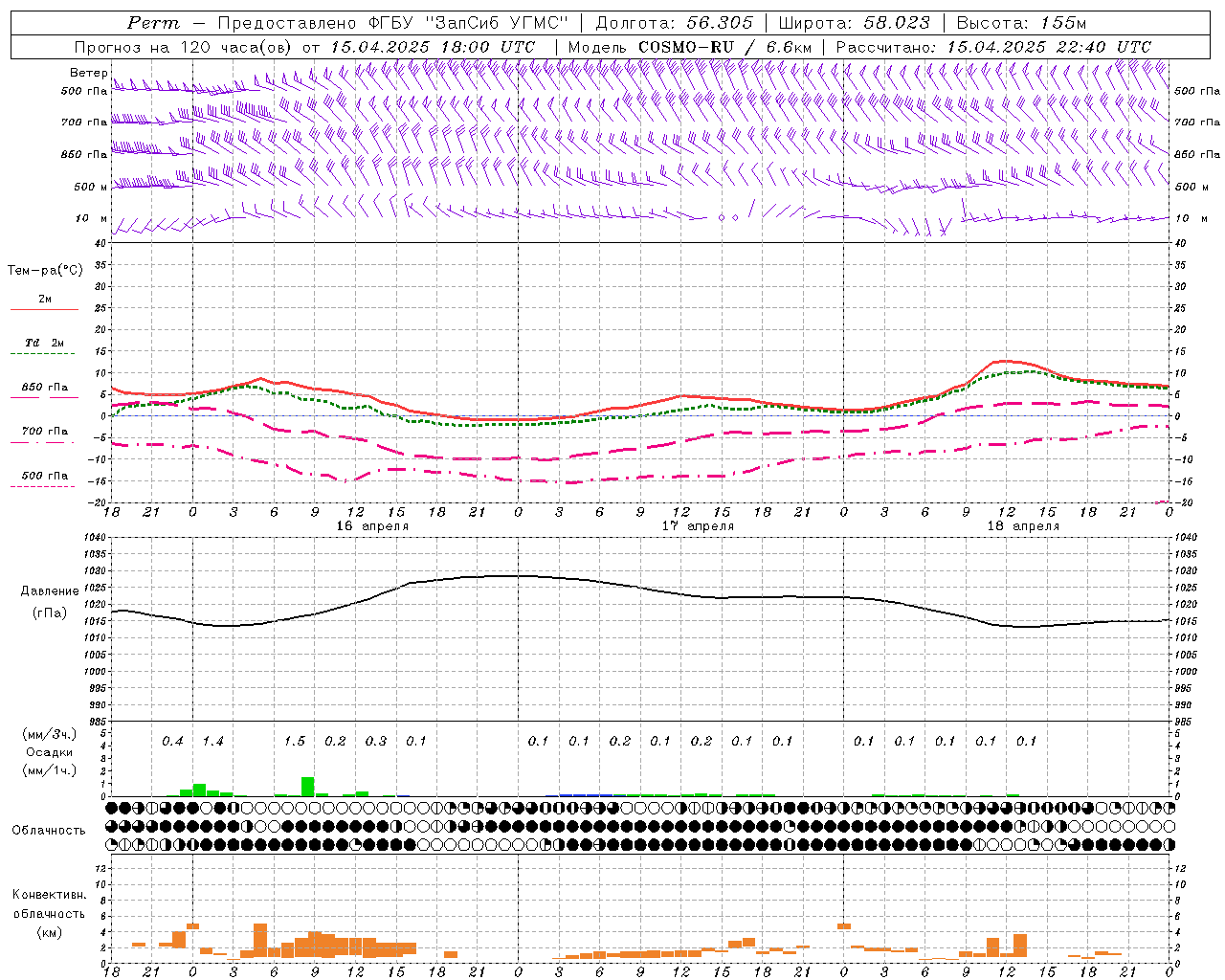Click the "Perm" station name in header
Image resolution: width=1225 pixels, height=980 pixels.
point(153,23)
